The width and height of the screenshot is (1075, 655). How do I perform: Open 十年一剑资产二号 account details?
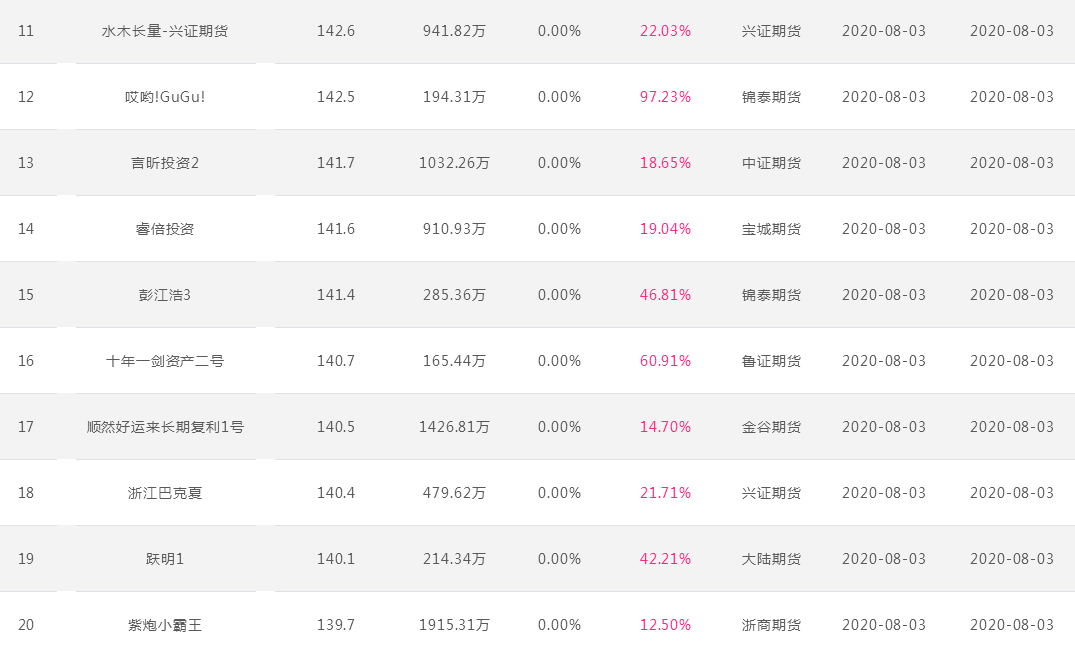165,361
